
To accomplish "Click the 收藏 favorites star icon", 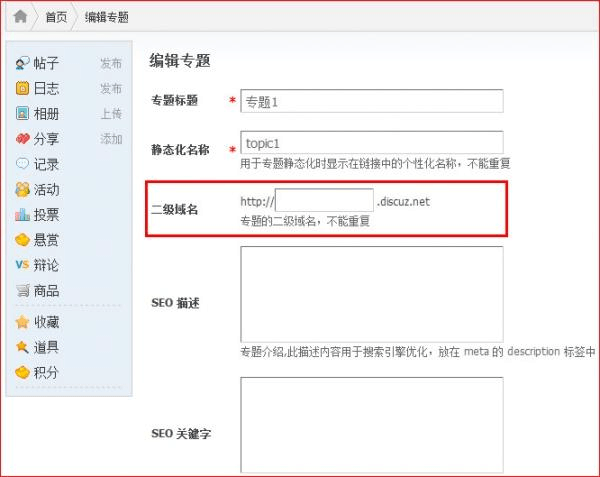I will click(22, 322).
